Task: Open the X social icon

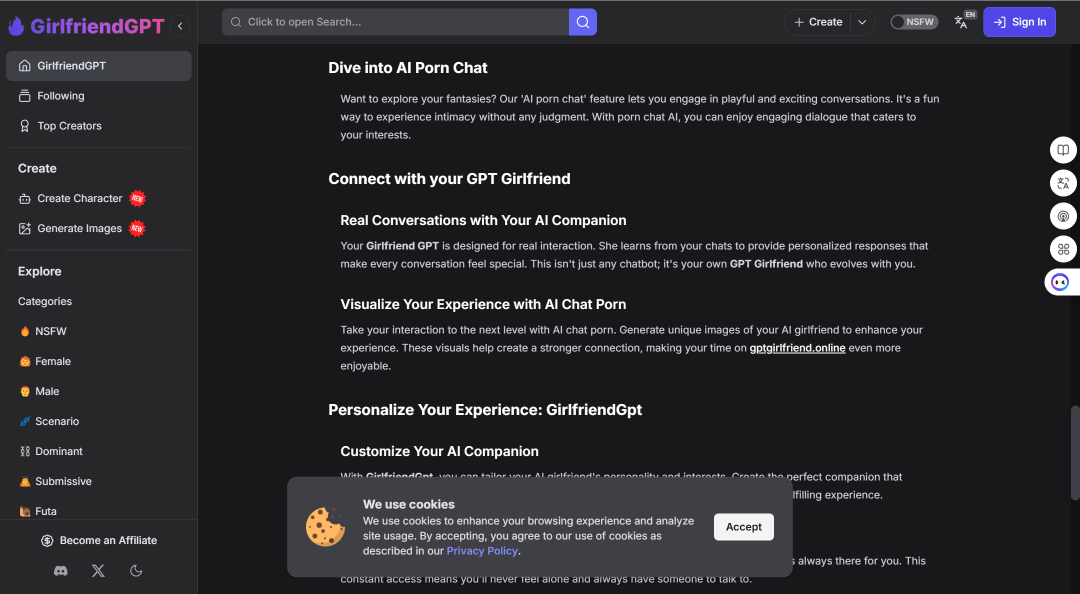Action: [98, 571]
